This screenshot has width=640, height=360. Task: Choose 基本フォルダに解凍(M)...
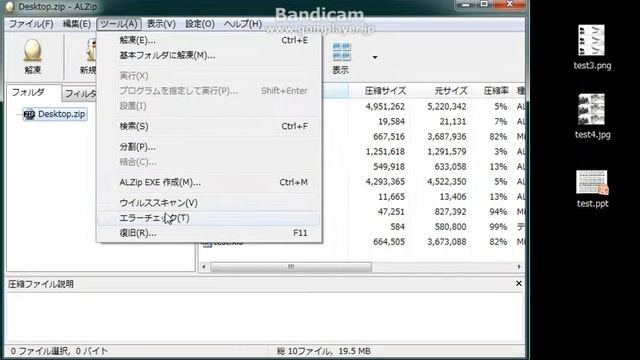pyautogui.click(x=209, y=56)
